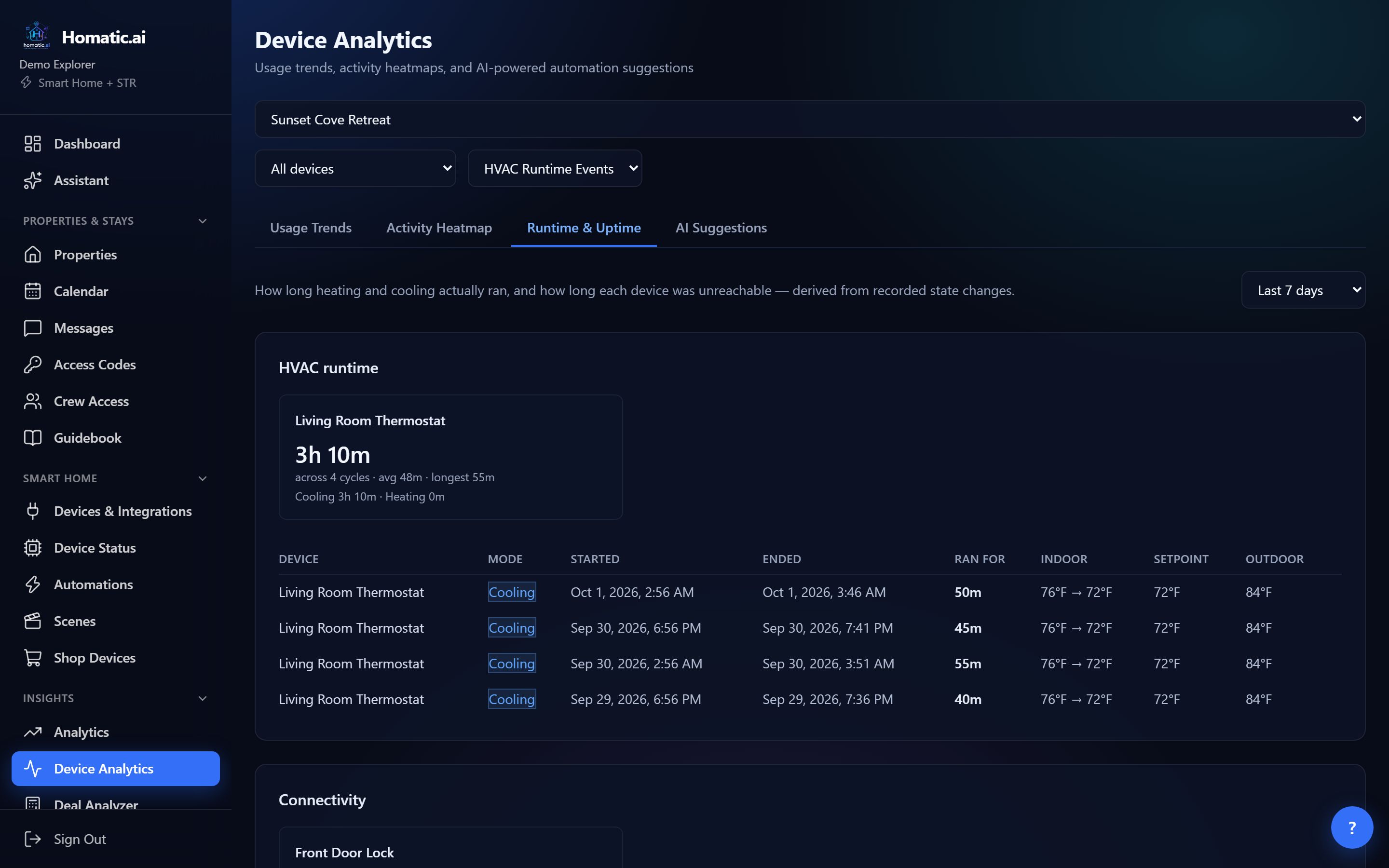This screenshot has height=868, width=1389.
Task: Click Cooling badge for Oct 1 2:56 AM
Action: (512, 592)
